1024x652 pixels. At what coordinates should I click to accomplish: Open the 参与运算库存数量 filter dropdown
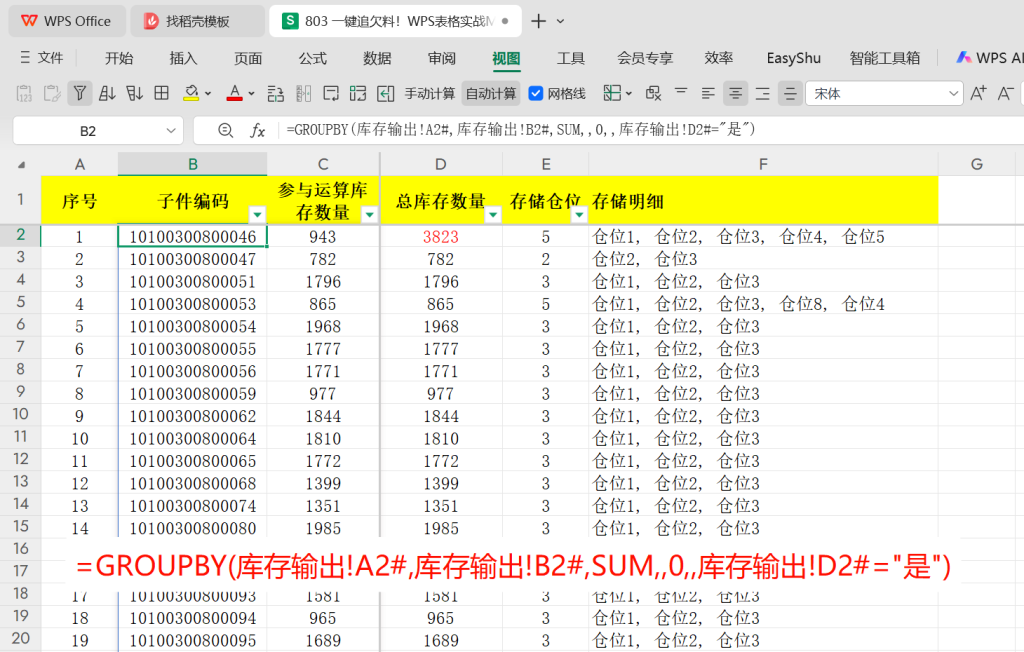[370, 214]
